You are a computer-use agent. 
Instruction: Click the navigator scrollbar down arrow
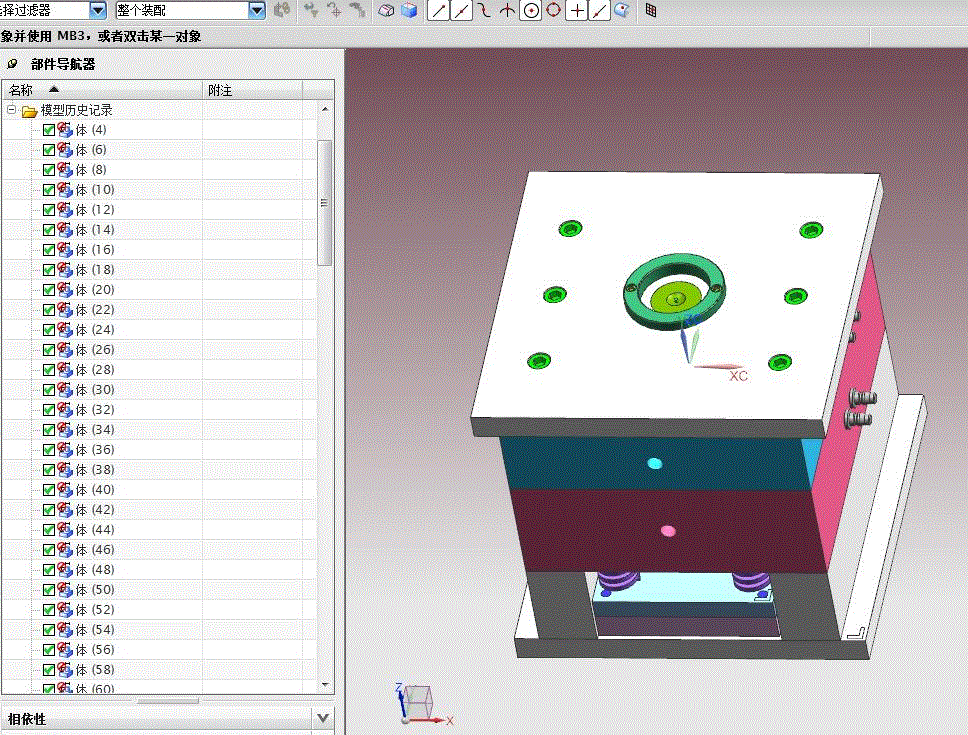coord(325,683)
